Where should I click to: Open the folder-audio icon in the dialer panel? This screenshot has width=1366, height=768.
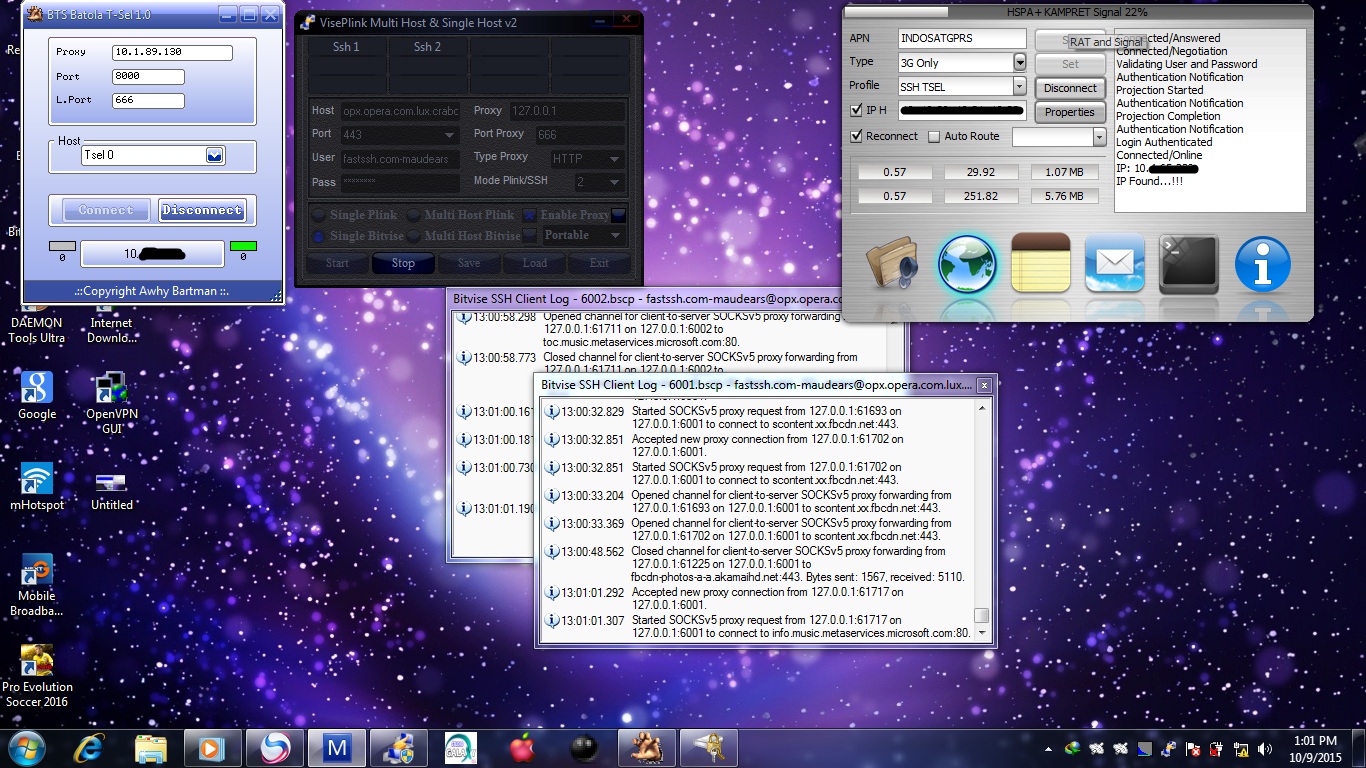coord(892,265)
